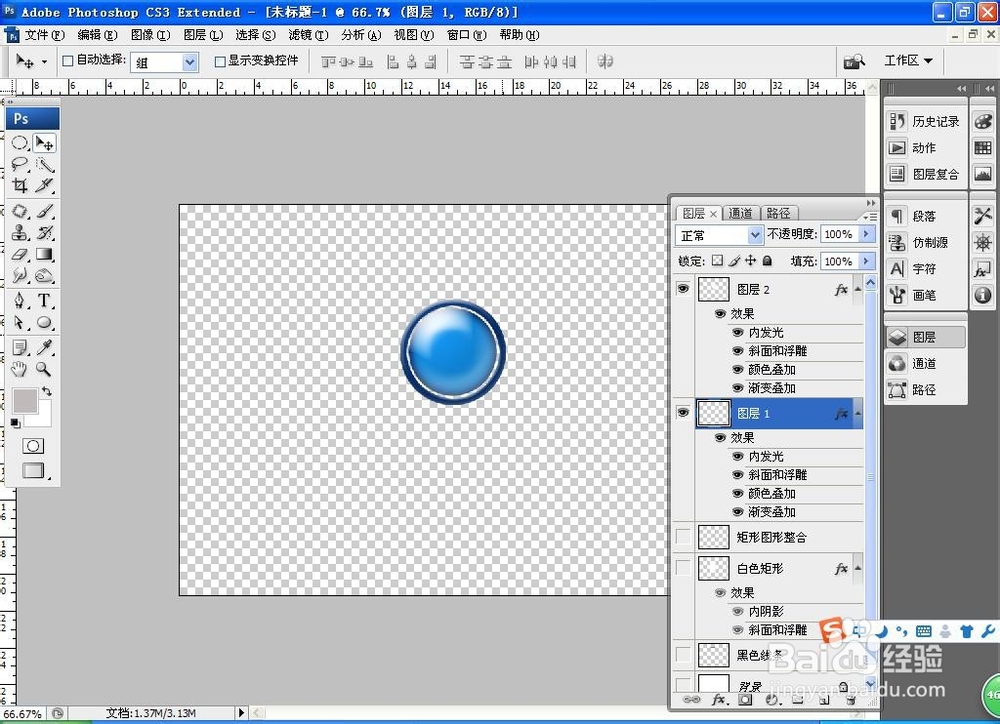Enable the 显示变换控件 checkbox
The height and width of the screenshot is (724, 1000).
click(220, 61)
